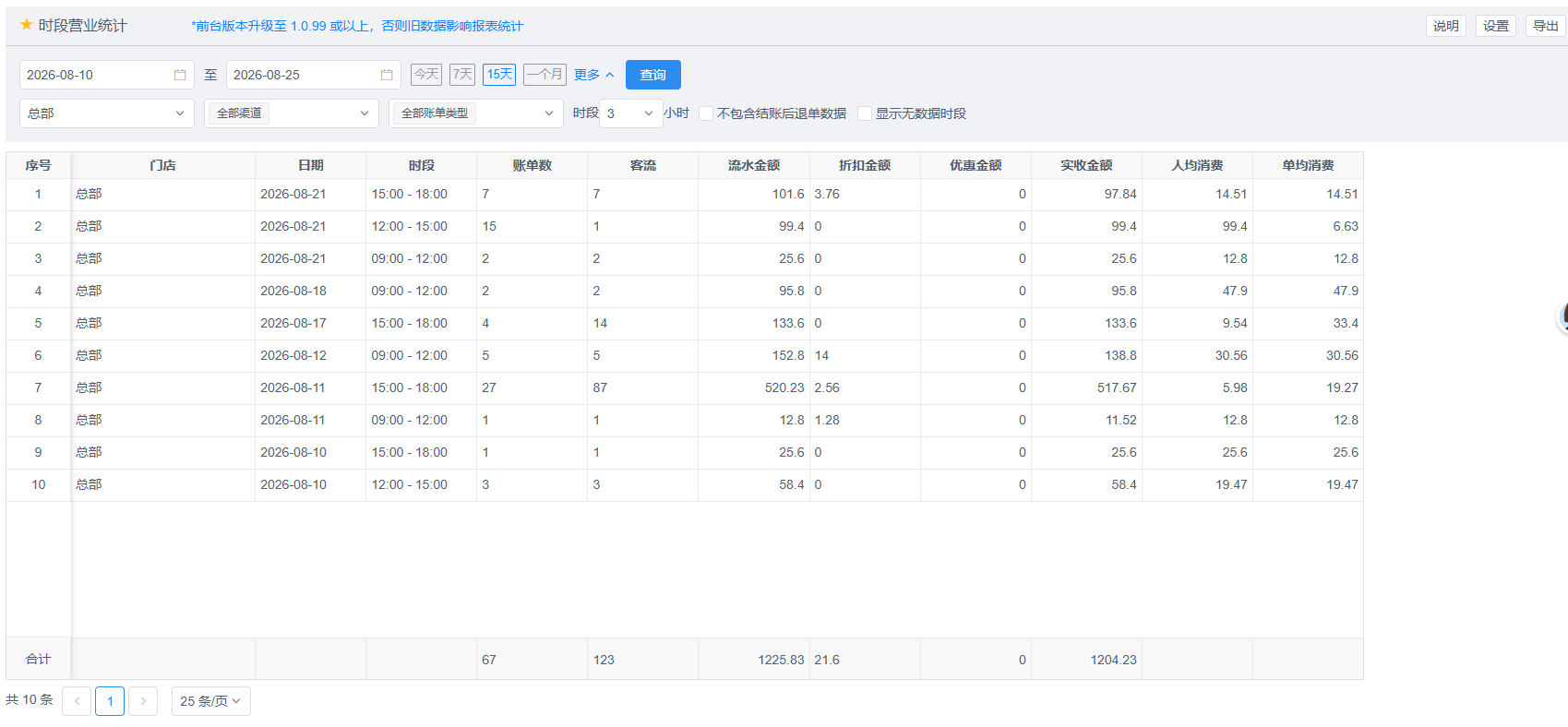Image resolution: width=1568 pixels, height=727 pixels.
Task: Click the 实收金额 value 138.8
Action: (1120, 355)
